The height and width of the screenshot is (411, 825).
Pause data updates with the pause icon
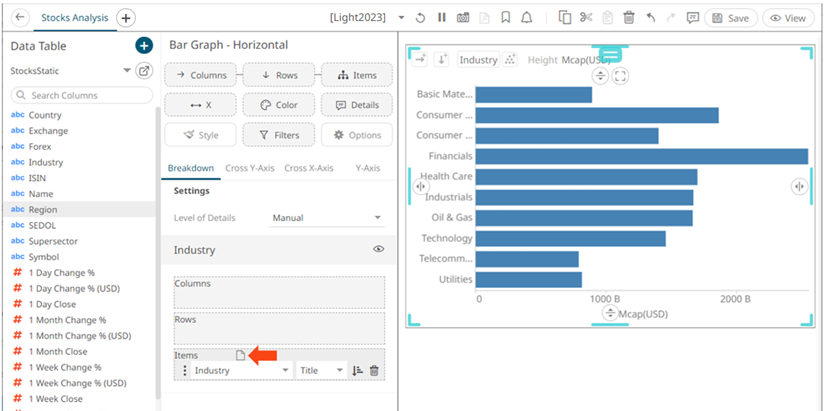[441, 17]
